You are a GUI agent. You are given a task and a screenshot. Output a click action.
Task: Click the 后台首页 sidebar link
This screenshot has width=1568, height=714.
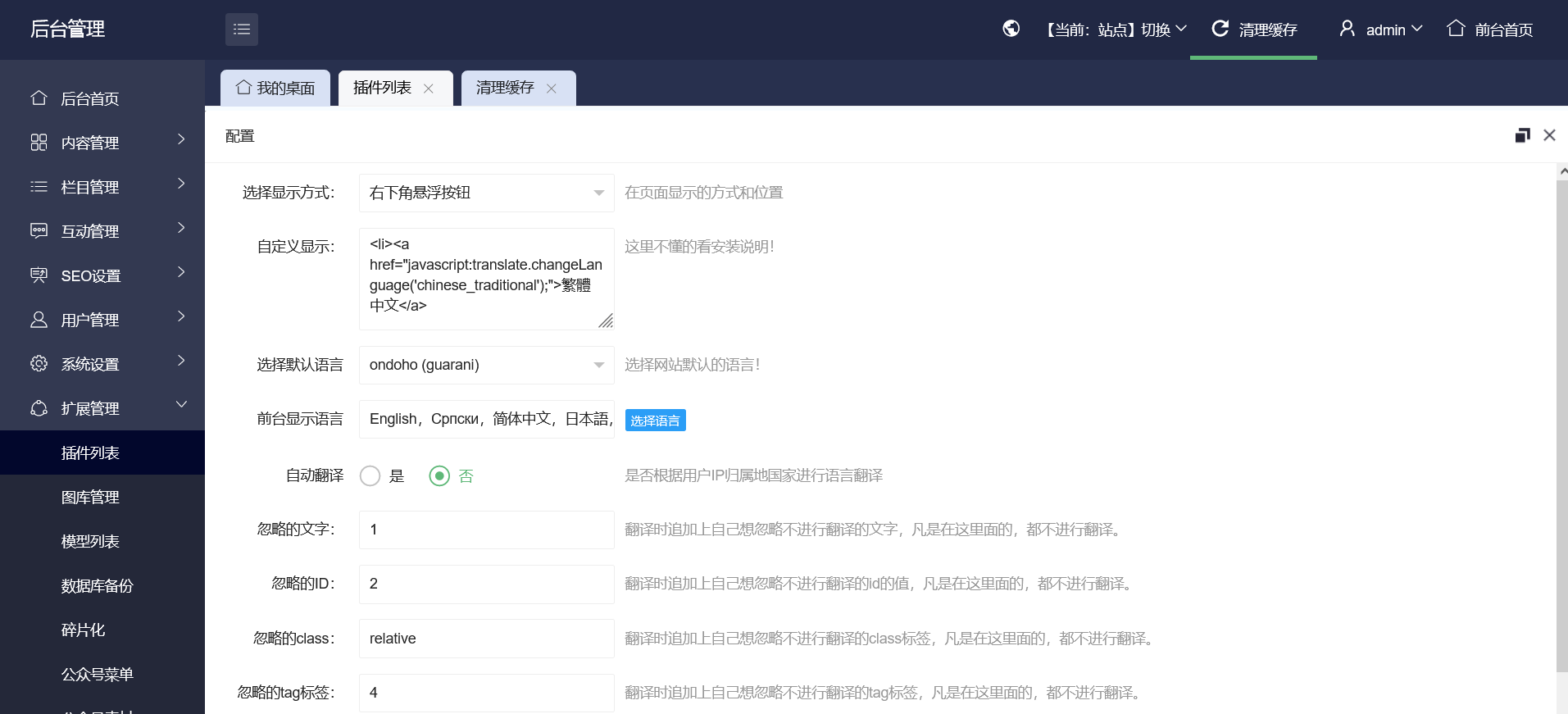click(x=102, y=98)
